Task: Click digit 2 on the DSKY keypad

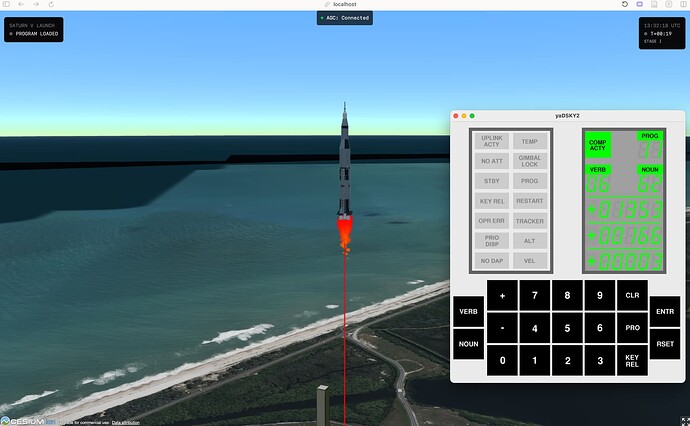Action: [567, 360]
